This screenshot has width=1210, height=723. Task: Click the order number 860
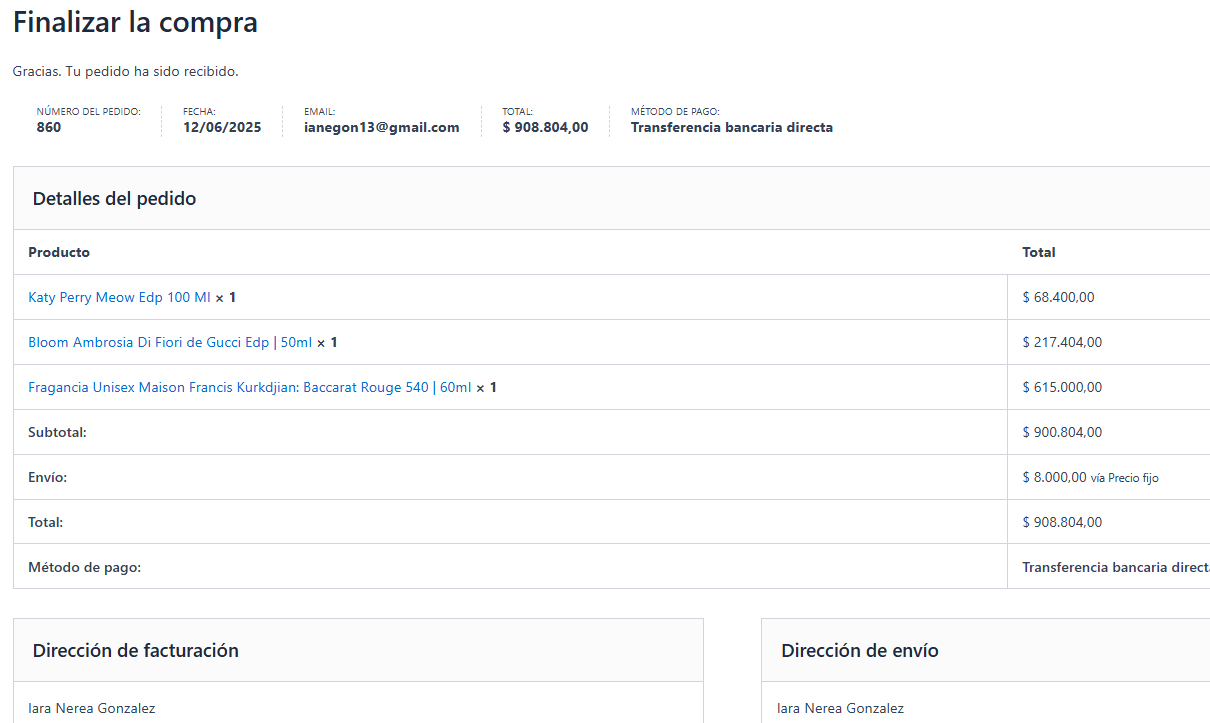coord(49,127)
